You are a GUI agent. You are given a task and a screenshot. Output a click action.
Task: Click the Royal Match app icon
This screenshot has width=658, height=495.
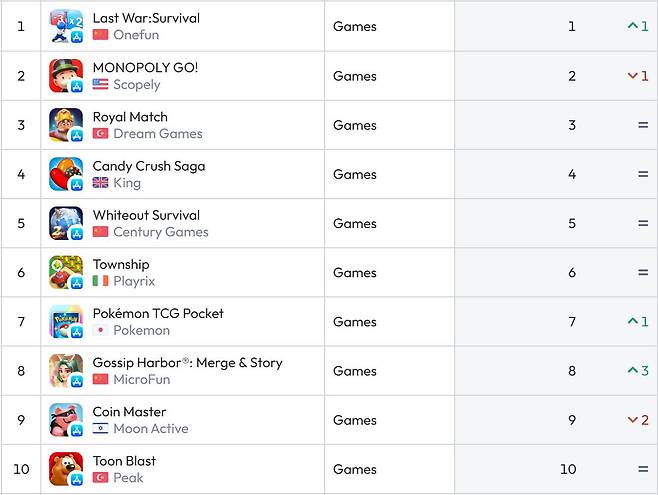[x=66, y=125]
